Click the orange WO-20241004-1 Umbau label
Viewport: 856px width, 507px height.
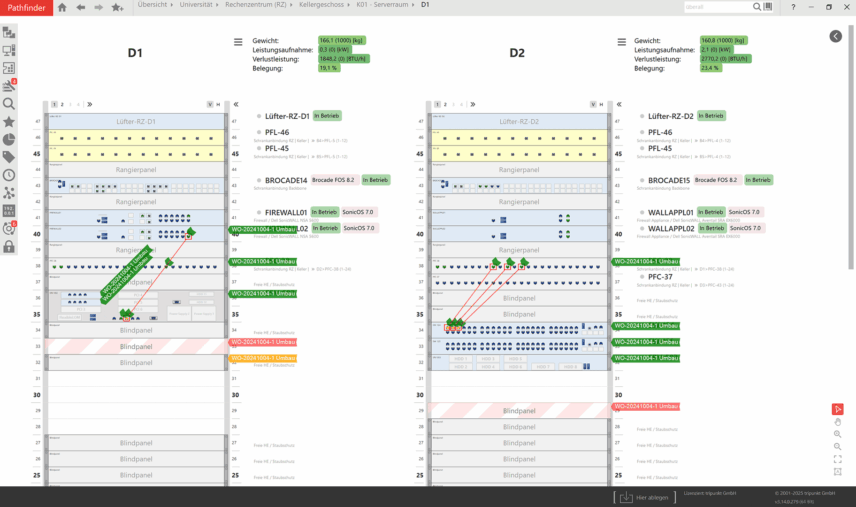264,357
